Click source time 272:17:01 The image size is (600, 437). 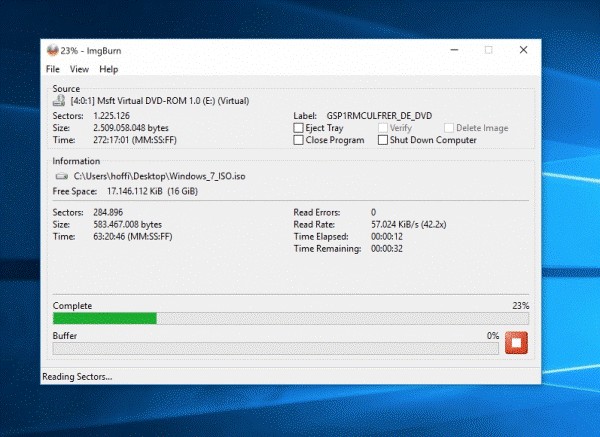135,140
